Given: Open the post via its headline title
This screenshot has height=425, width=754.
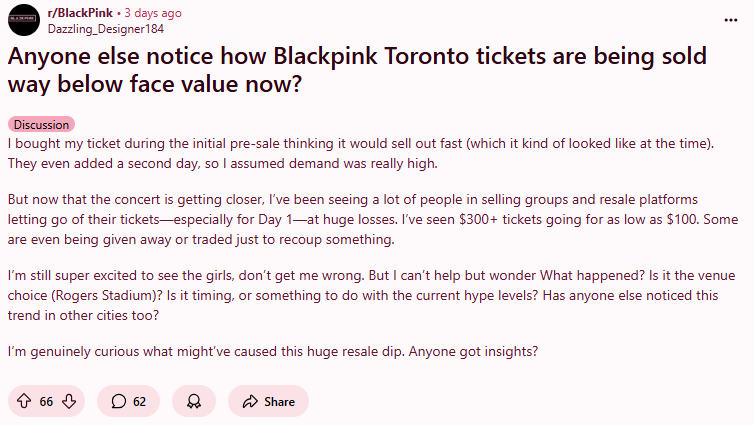Looking at the screenshot, I should coord(357,70).
